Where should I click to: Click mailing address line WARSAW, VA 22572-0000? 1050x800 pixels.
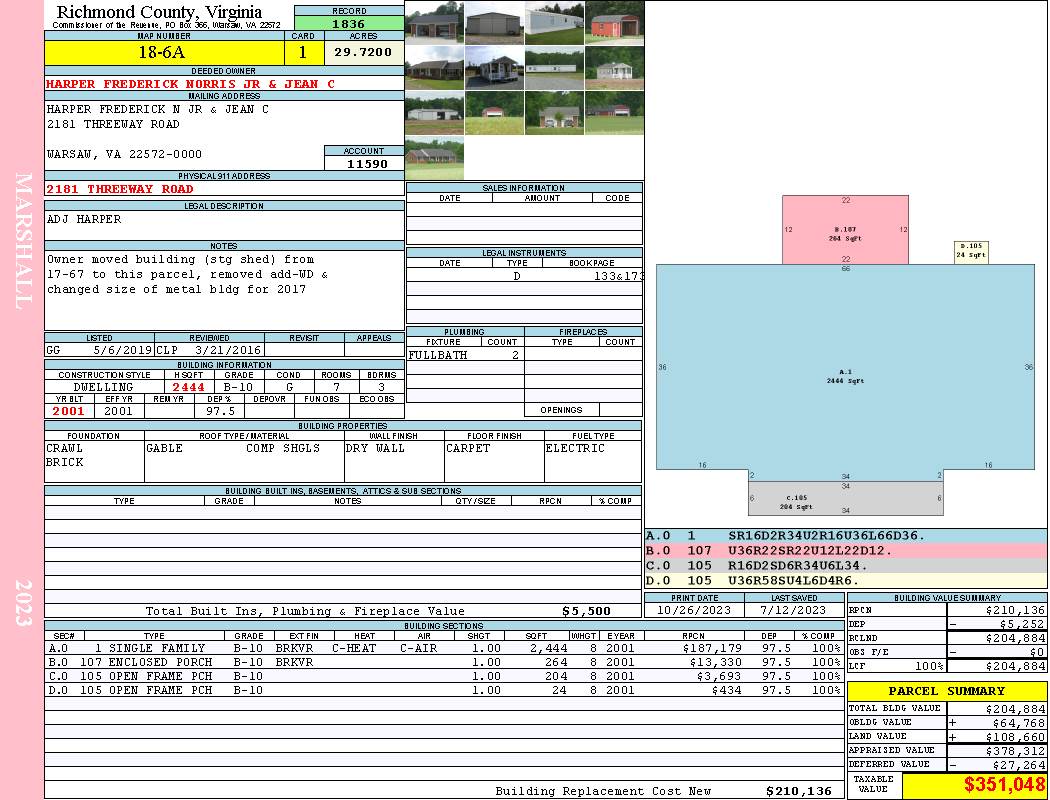tap(125, 154)
